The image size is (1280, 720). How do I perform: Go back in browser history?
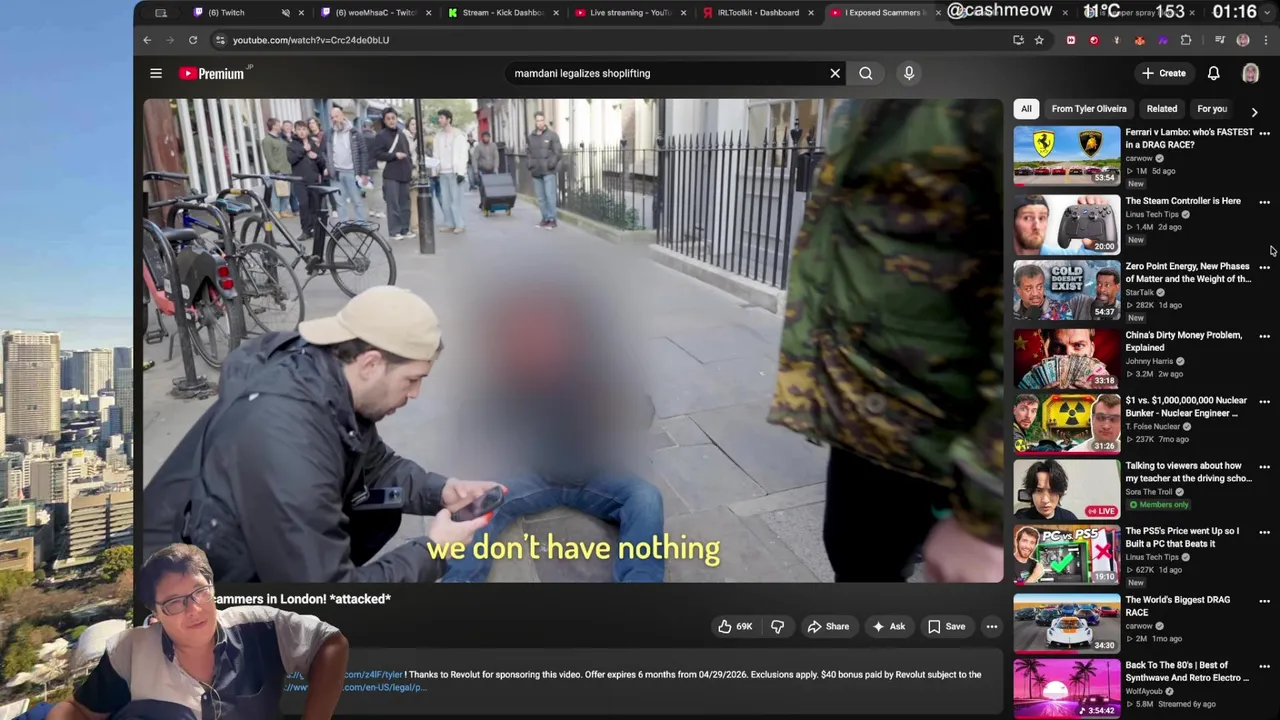147,40
